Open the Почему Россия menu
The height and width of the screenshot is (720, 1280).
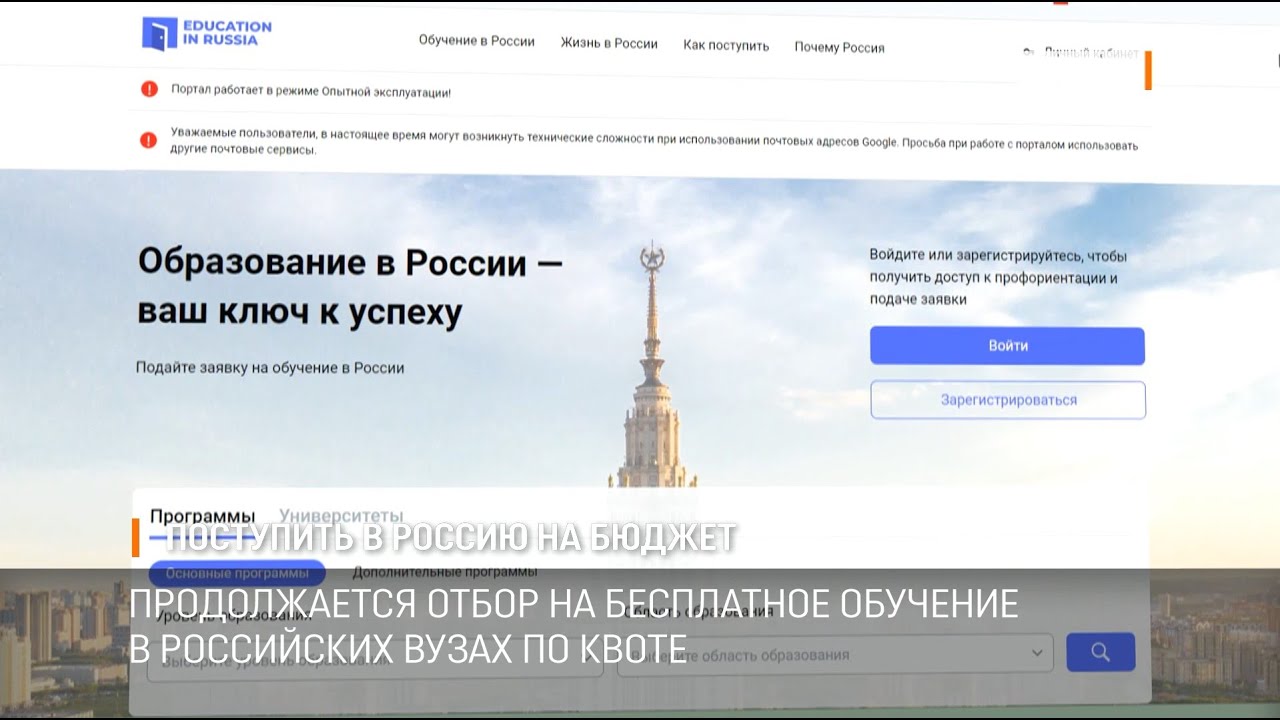839,48
